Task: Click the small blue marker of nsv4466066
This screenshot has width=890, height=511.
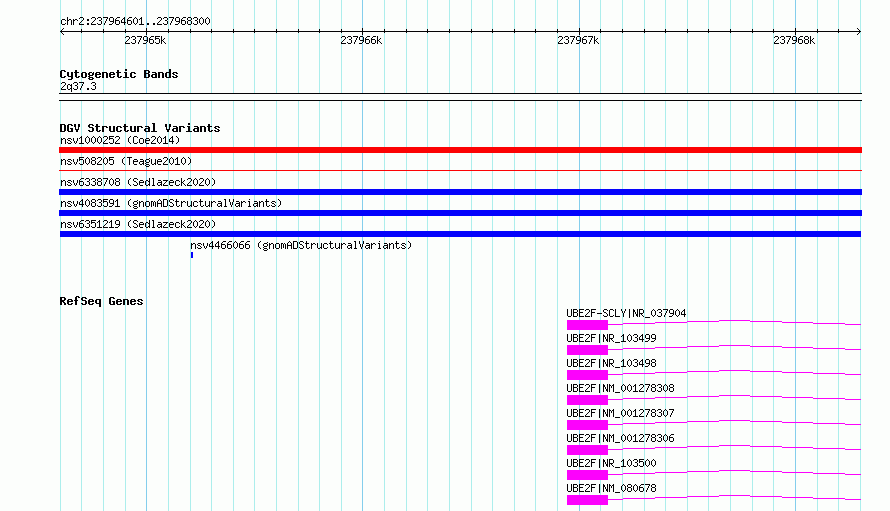Action: click(192, 255)
